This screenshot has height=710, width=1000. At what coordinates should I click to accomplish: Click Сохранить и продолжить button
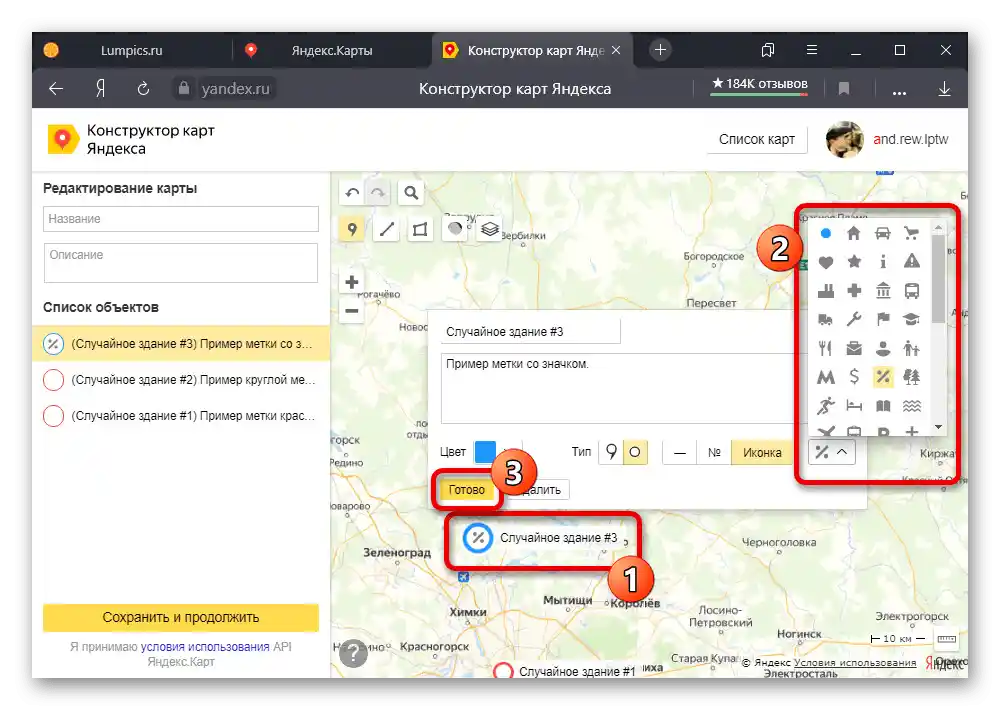click(181, 618)
